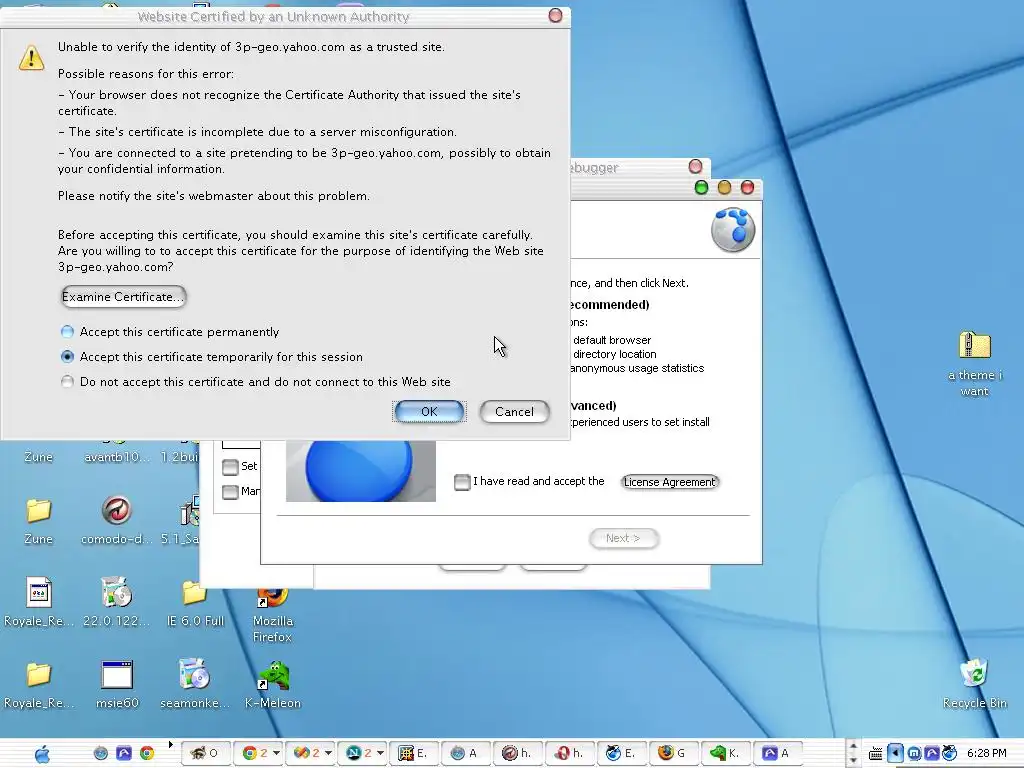Switch to the Comodo 'h.' taskbar button
This screenshot has width=1024, height=768.
(x=516, y=753)
